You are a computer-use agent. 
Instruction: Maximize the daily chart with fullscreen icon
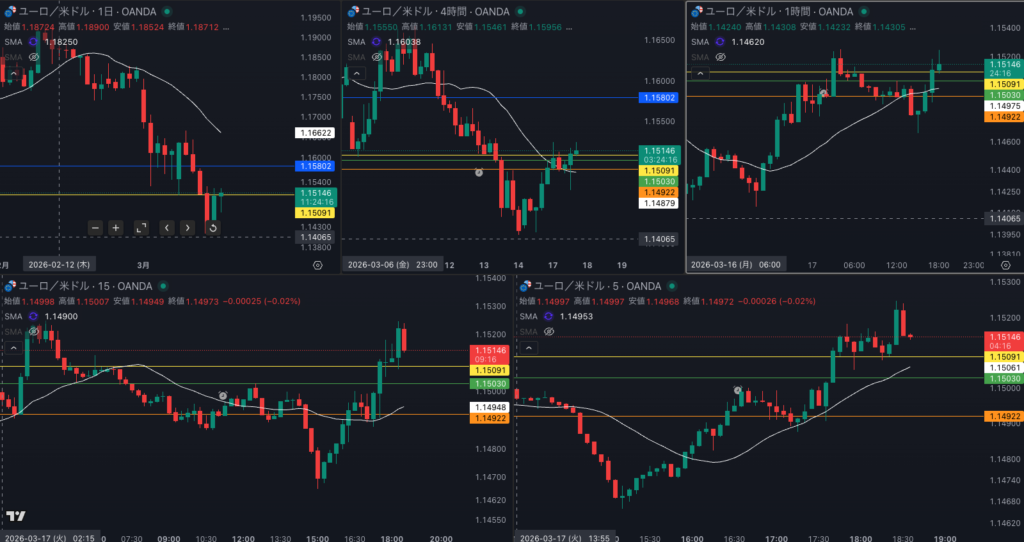(x=141, y=228)
